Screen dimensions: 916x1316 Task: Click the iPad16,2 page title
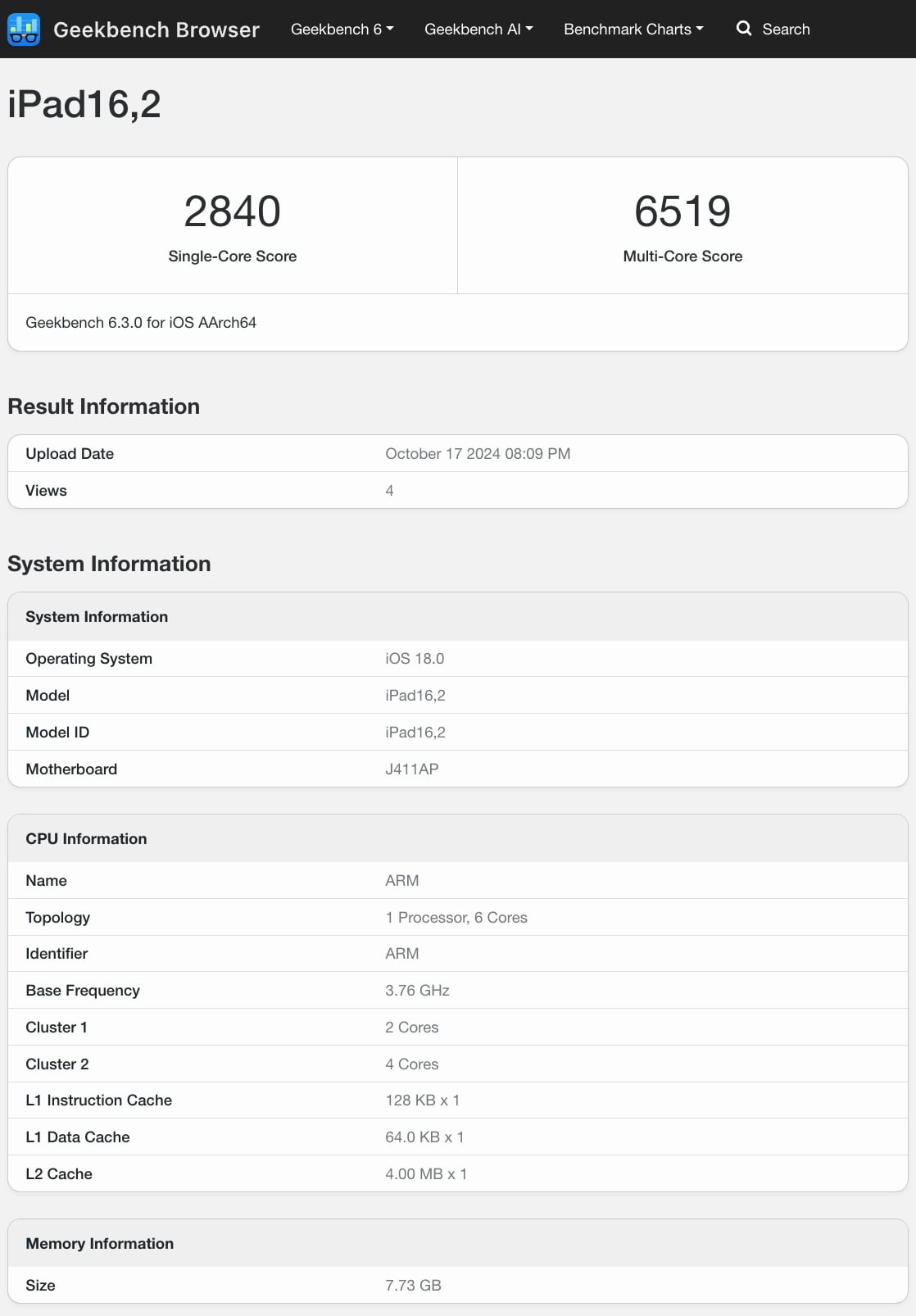click(84, 105)
